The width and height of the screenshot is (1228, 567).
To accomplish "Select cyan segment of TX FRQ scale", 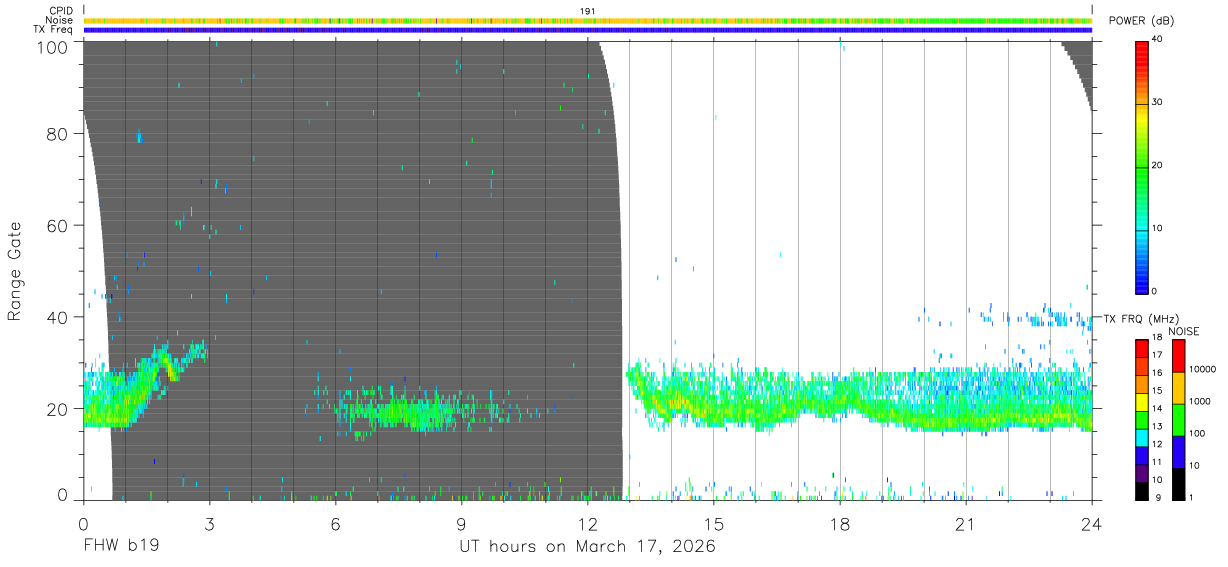I will [x=1142, y=438].
